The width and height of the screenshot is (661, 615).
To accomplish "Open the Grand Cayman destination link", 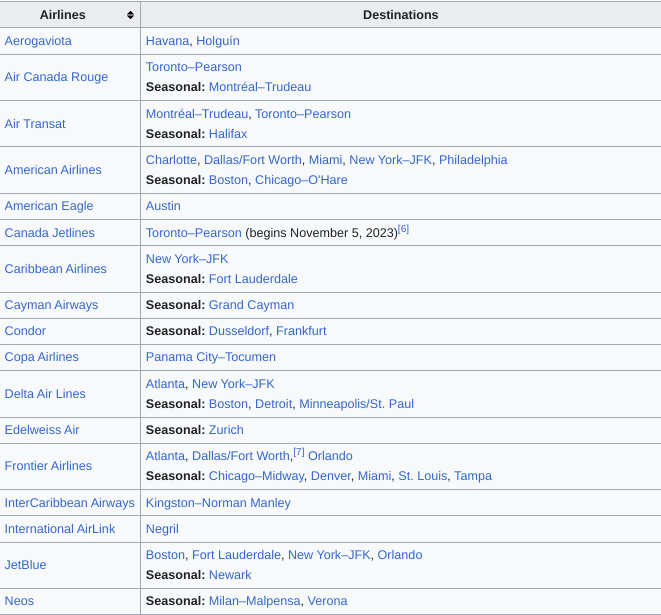I will click(251, 305).
